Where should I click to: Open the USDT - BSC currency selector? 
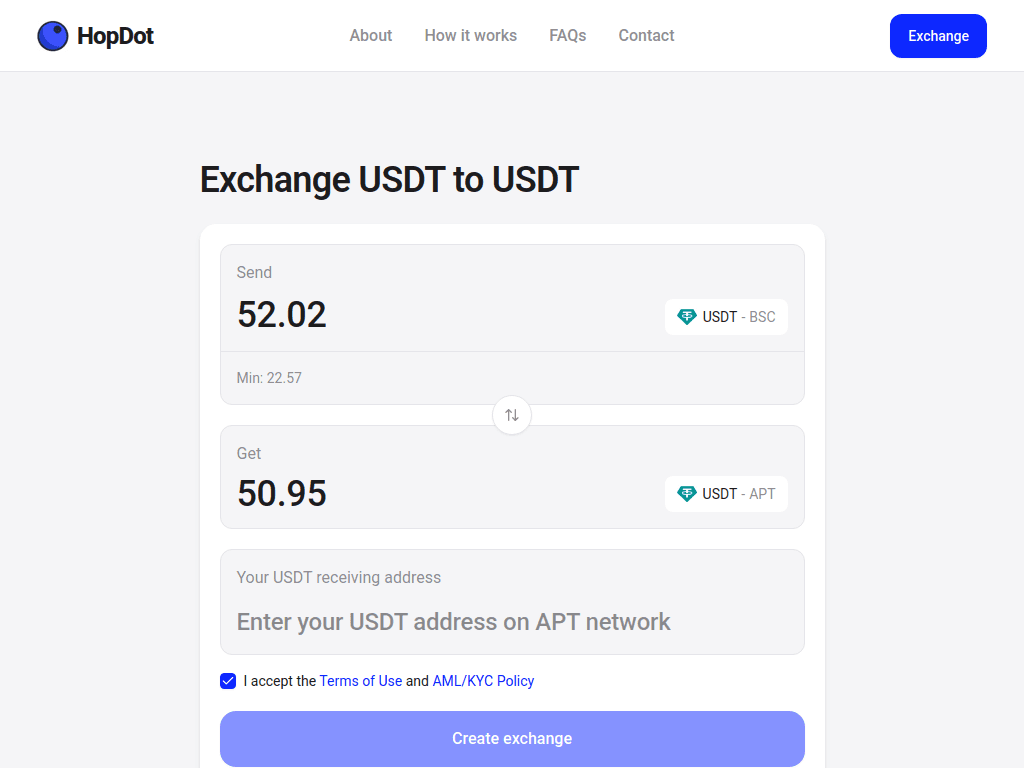click(726, 316)
